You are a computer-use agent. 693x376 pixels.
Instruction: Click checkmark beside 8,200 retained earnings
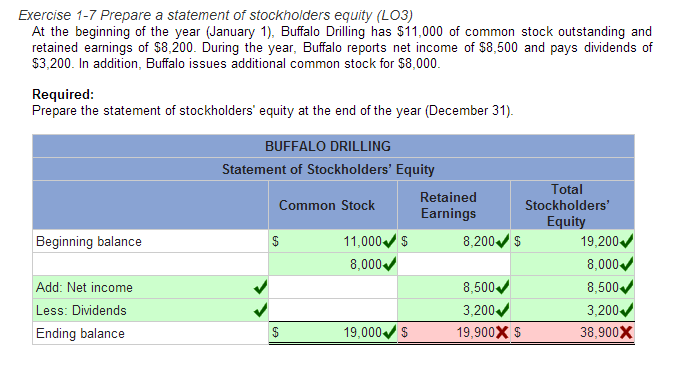(x=503, y=241)
